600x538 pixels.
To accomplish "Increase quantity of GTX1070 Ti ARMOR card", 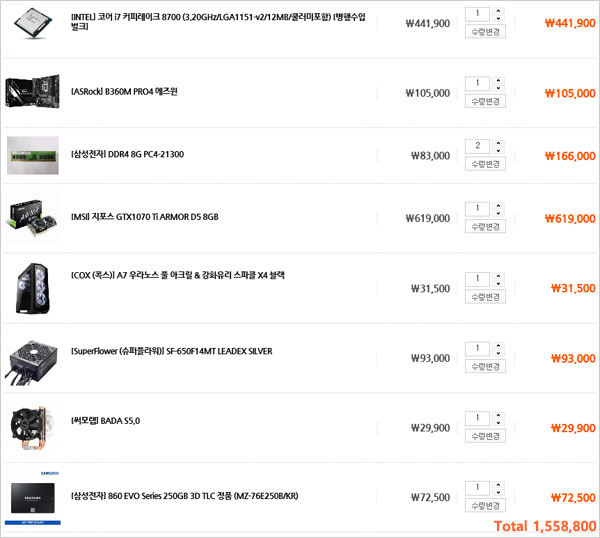I will click(498, 206).
